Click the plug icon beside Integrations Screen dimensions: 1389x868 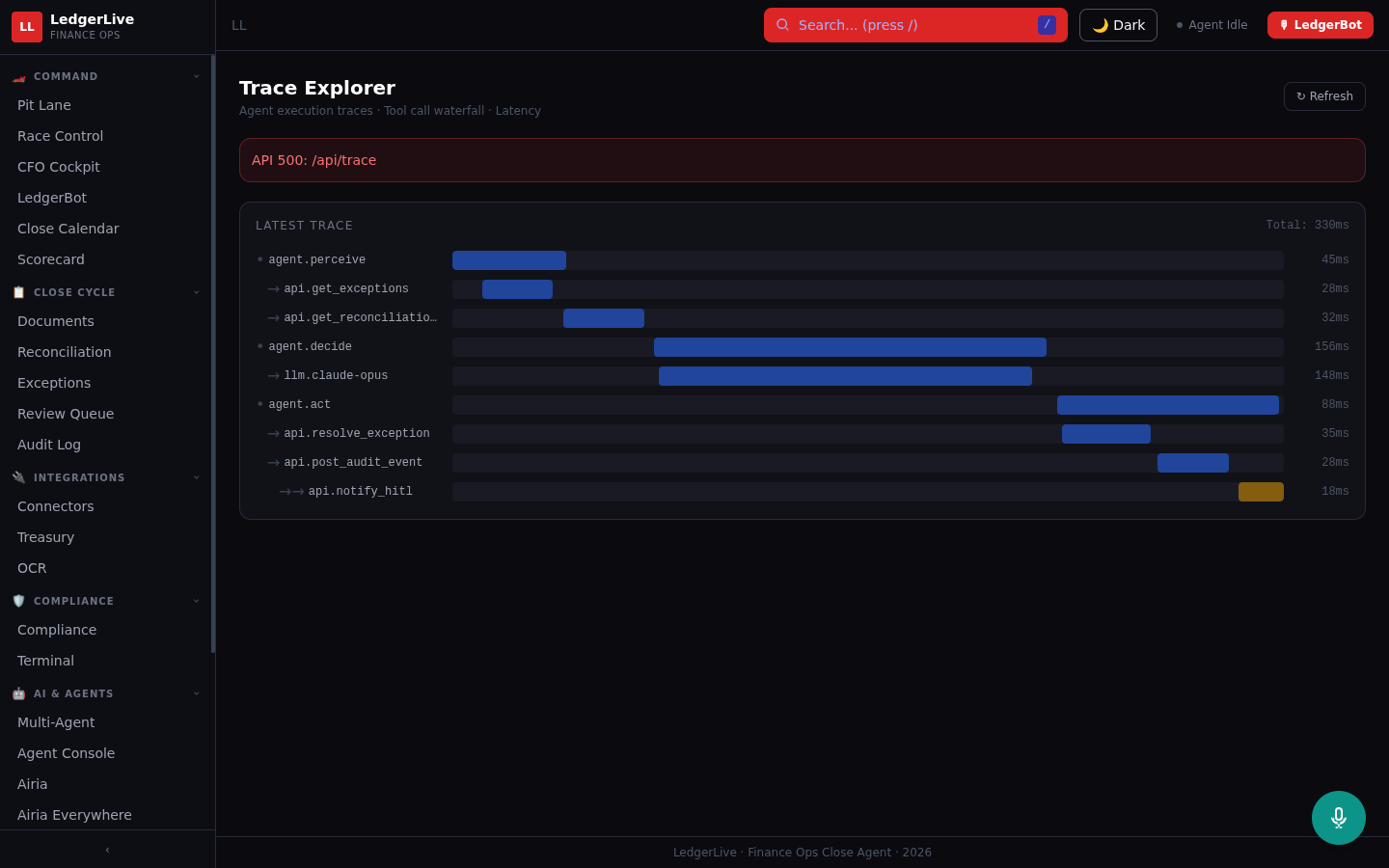coord(19,477)
